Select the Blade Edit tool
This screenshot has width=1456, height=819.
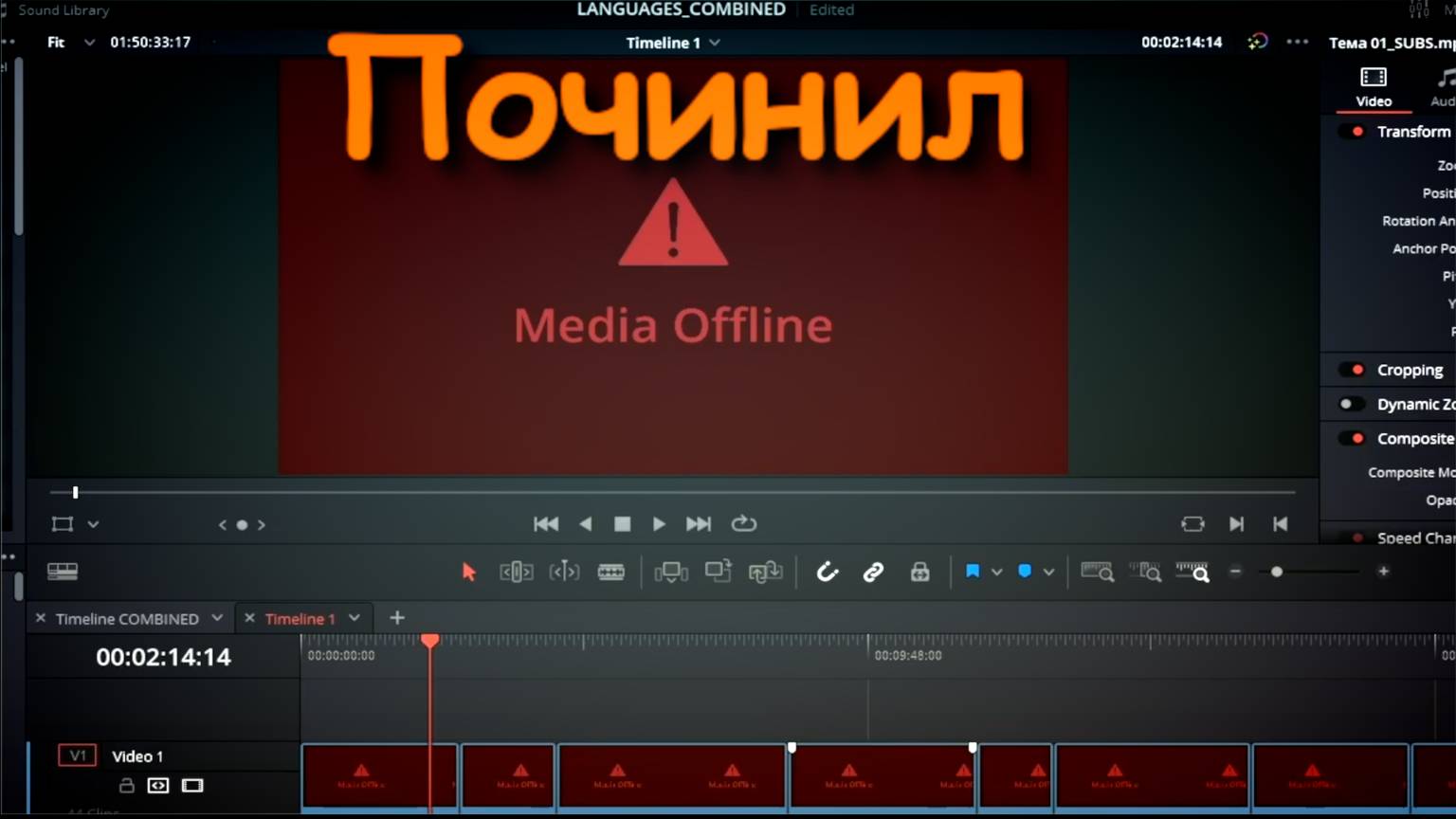coord(611,572)
